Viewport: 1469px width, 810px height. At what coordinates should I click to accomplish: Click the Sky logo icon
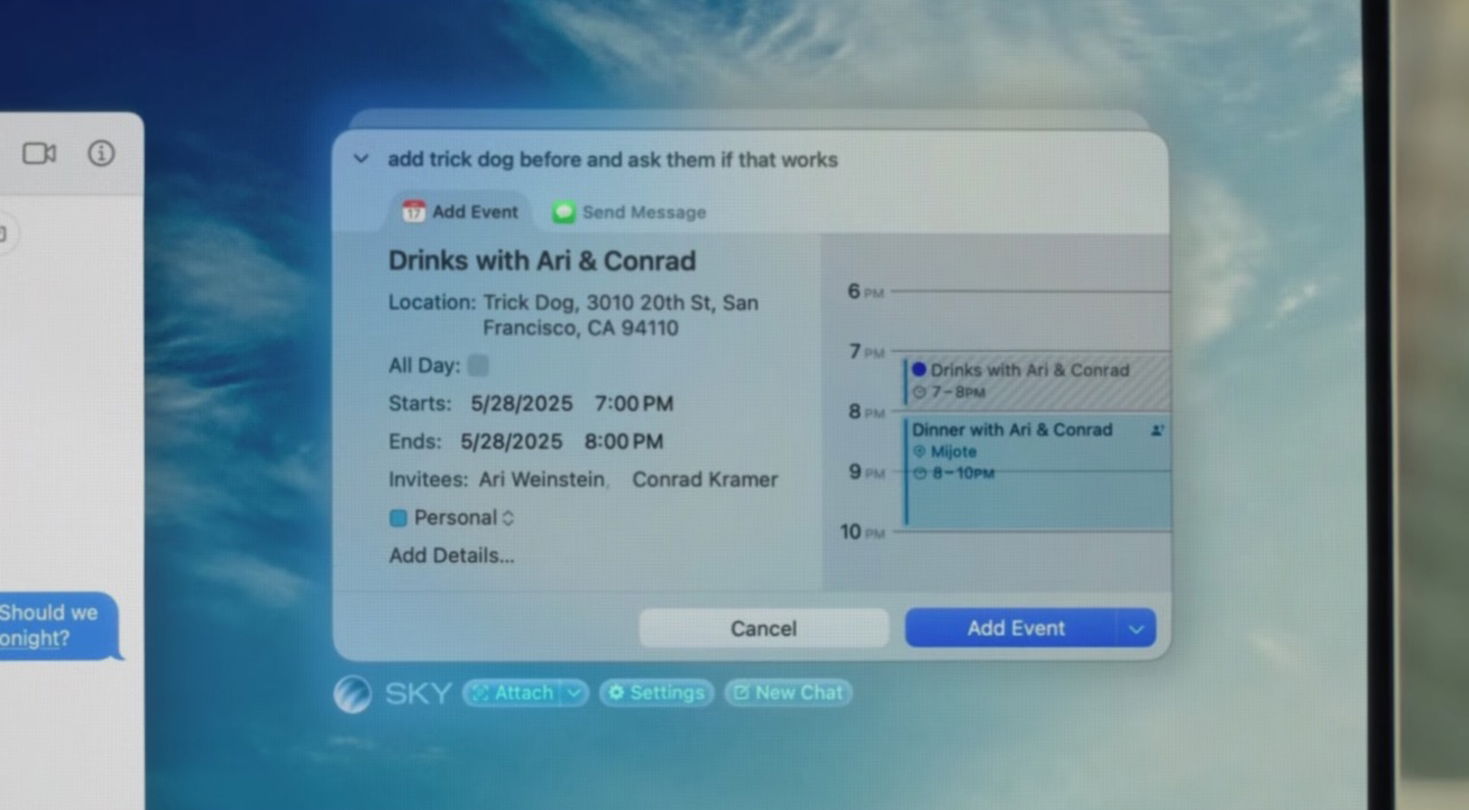(352, 694)
